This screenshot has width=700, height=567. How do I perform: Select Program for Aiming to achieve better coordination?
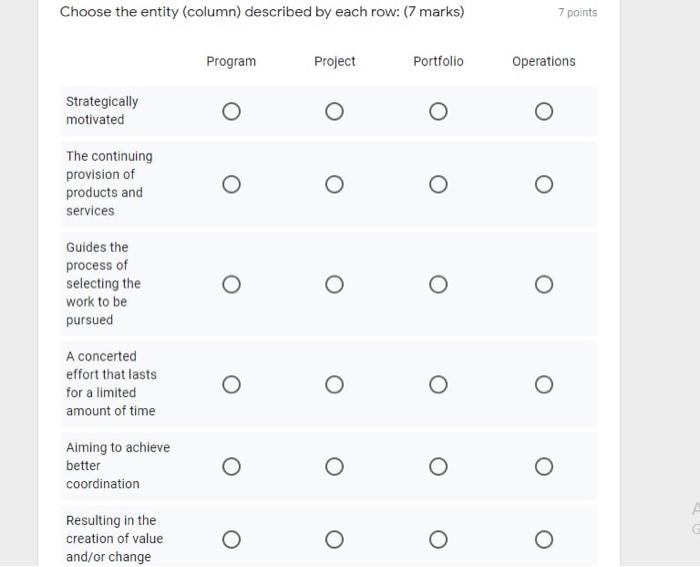click(231, 466)
